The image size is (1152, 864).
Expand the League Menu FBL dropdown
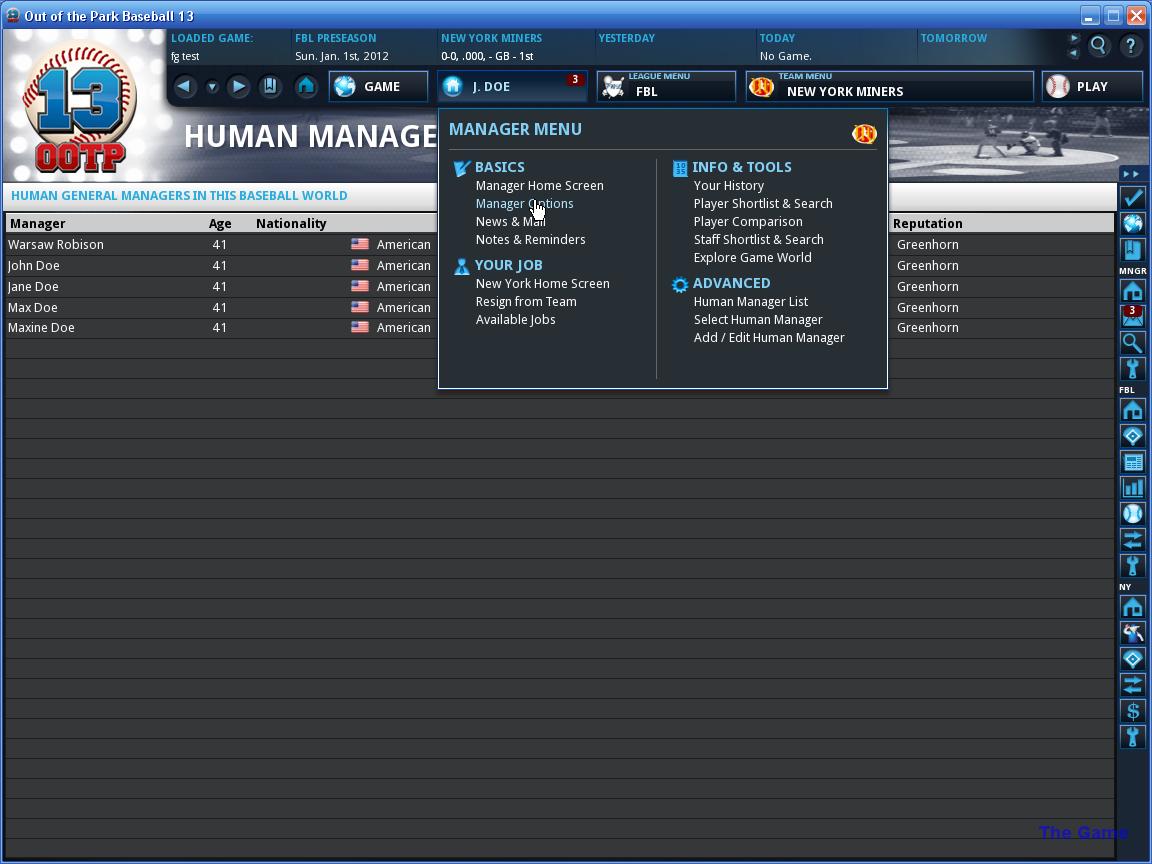pyautogui.click(x=666, y=86)
